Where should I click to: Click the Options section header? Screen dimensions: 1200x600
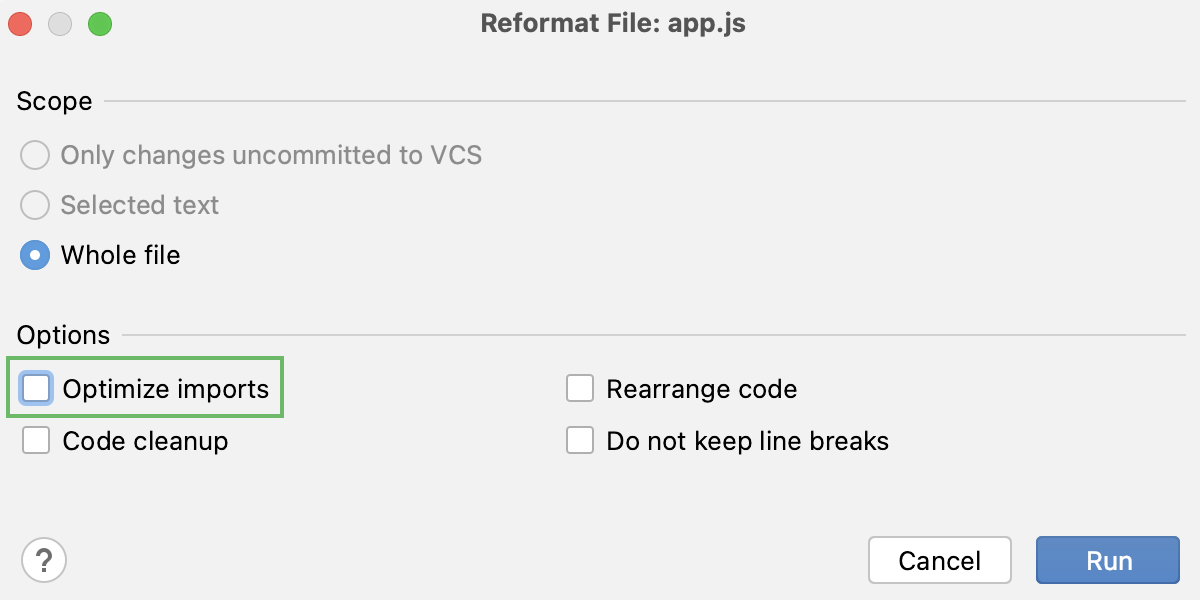click(x=63, y=335)
